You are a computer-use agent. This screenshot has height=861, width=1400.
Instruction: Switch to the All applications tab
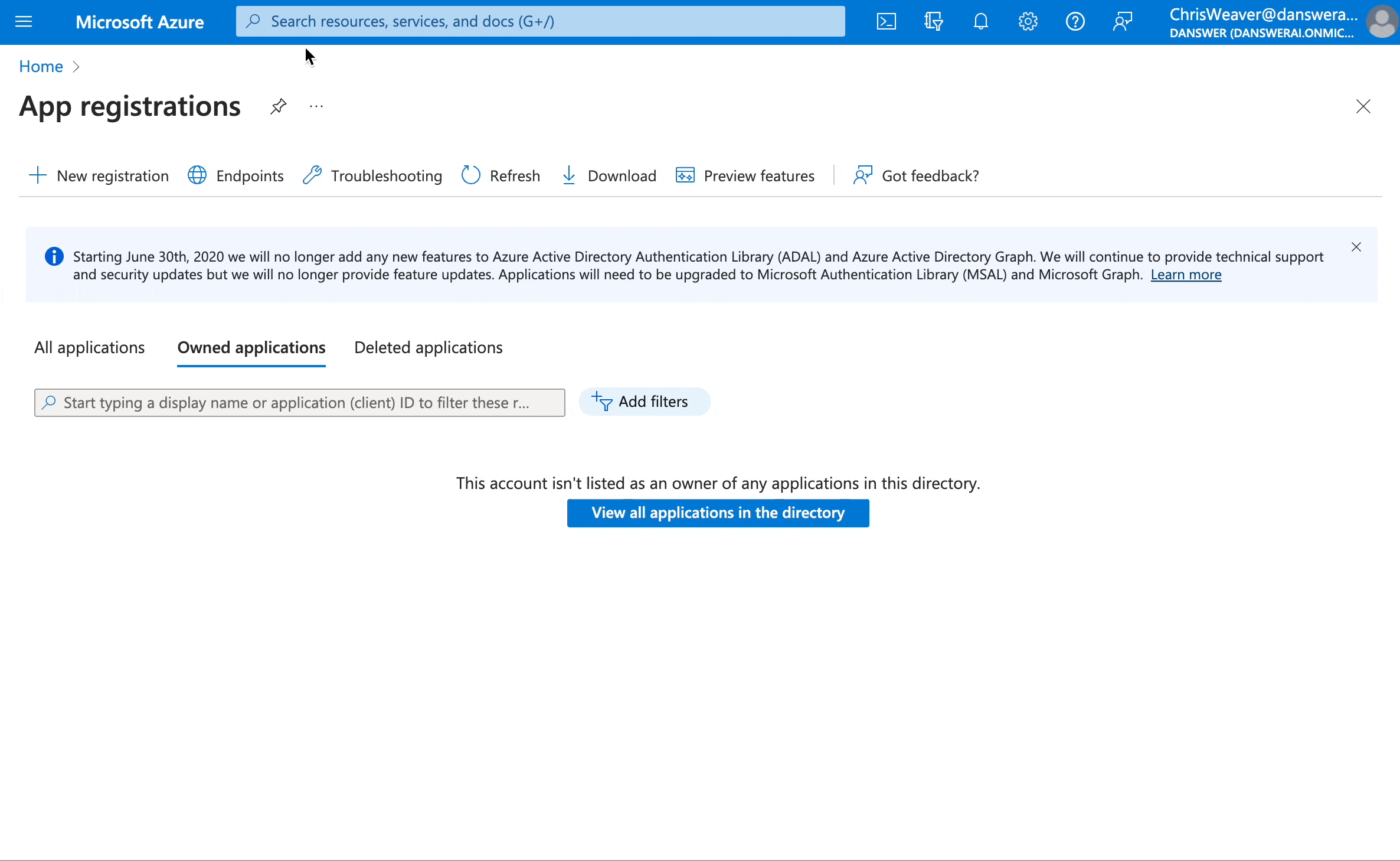click(89, 347)
